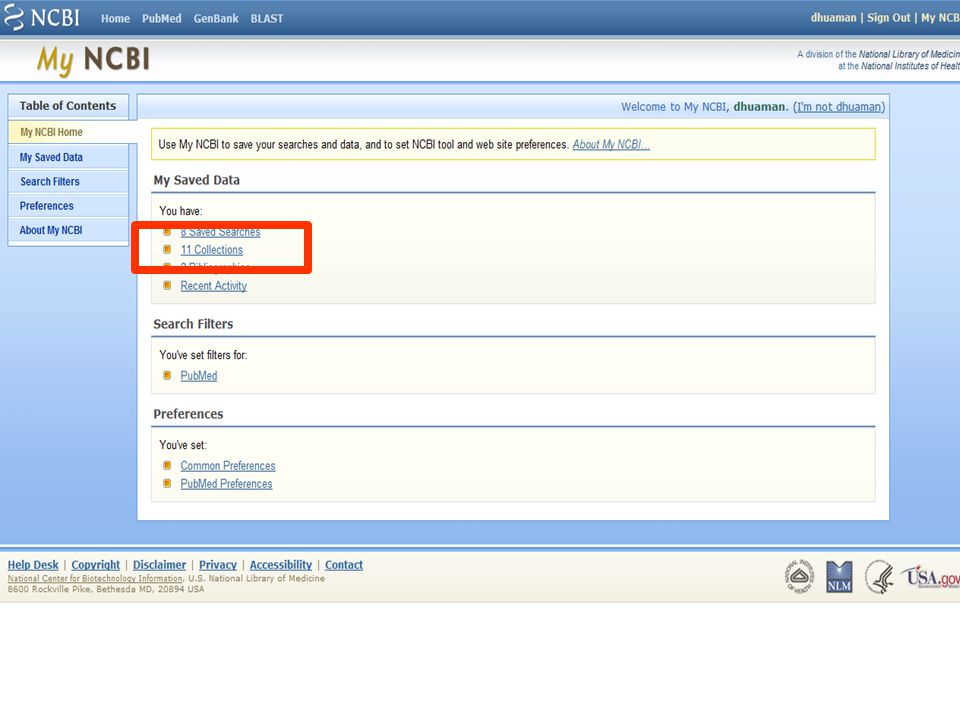Click bullet icon beside PubMed Preferences
960x720 pixels.
coord(167,483)
